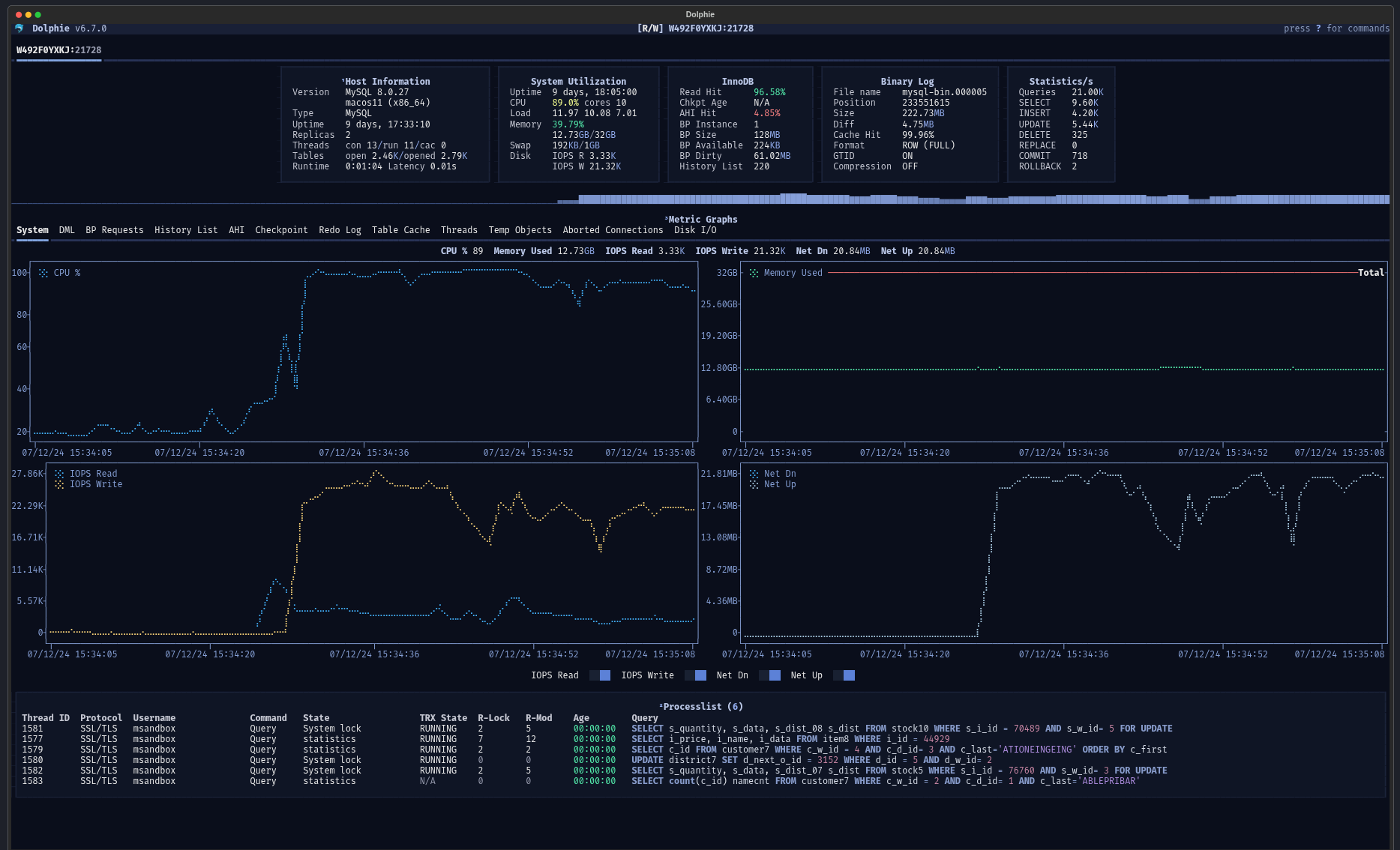
Task: Click the Memory Used graph legend icon
Action: click(x=754, y=273)
